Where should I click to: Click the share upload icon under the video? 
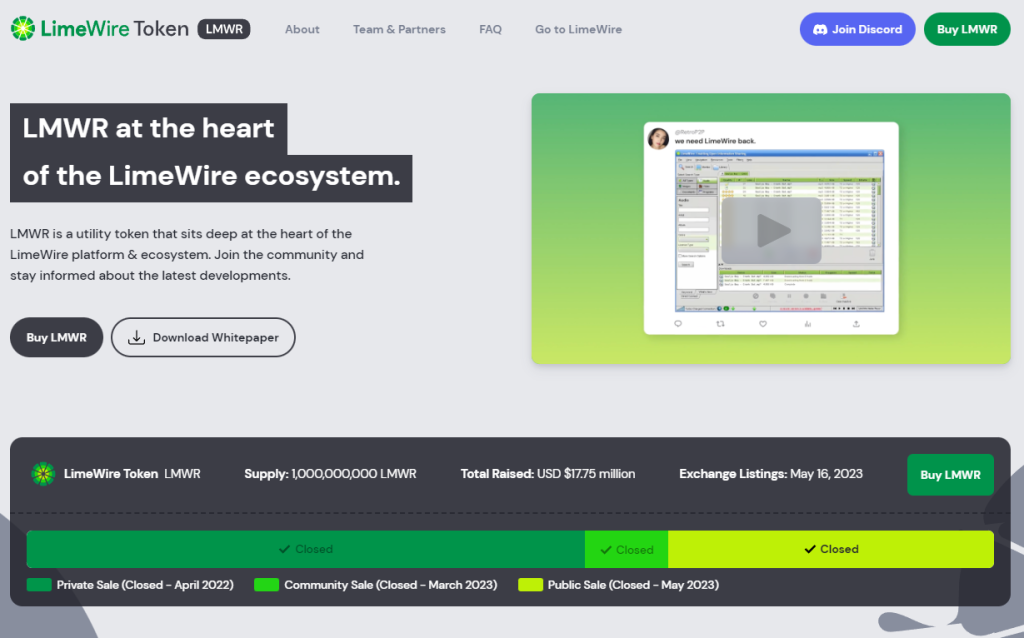click(x=856, y=323)
